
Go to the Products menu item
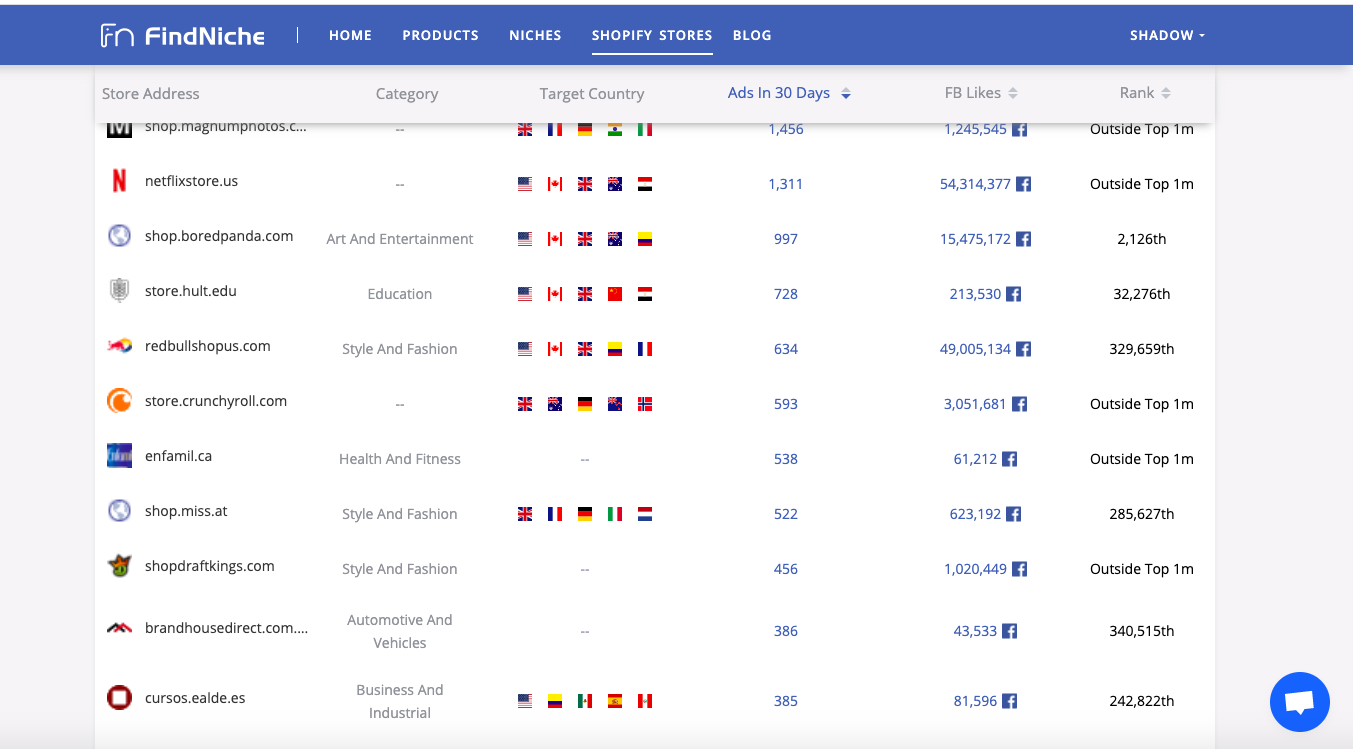coord(440,35)
